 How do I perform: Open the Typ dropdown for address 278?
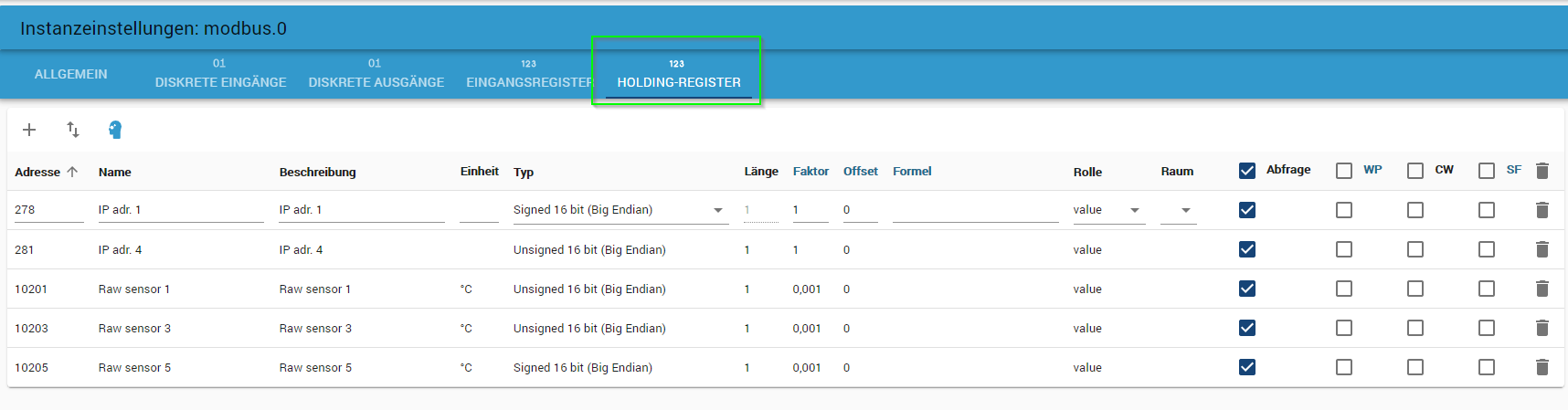(718, 210)
